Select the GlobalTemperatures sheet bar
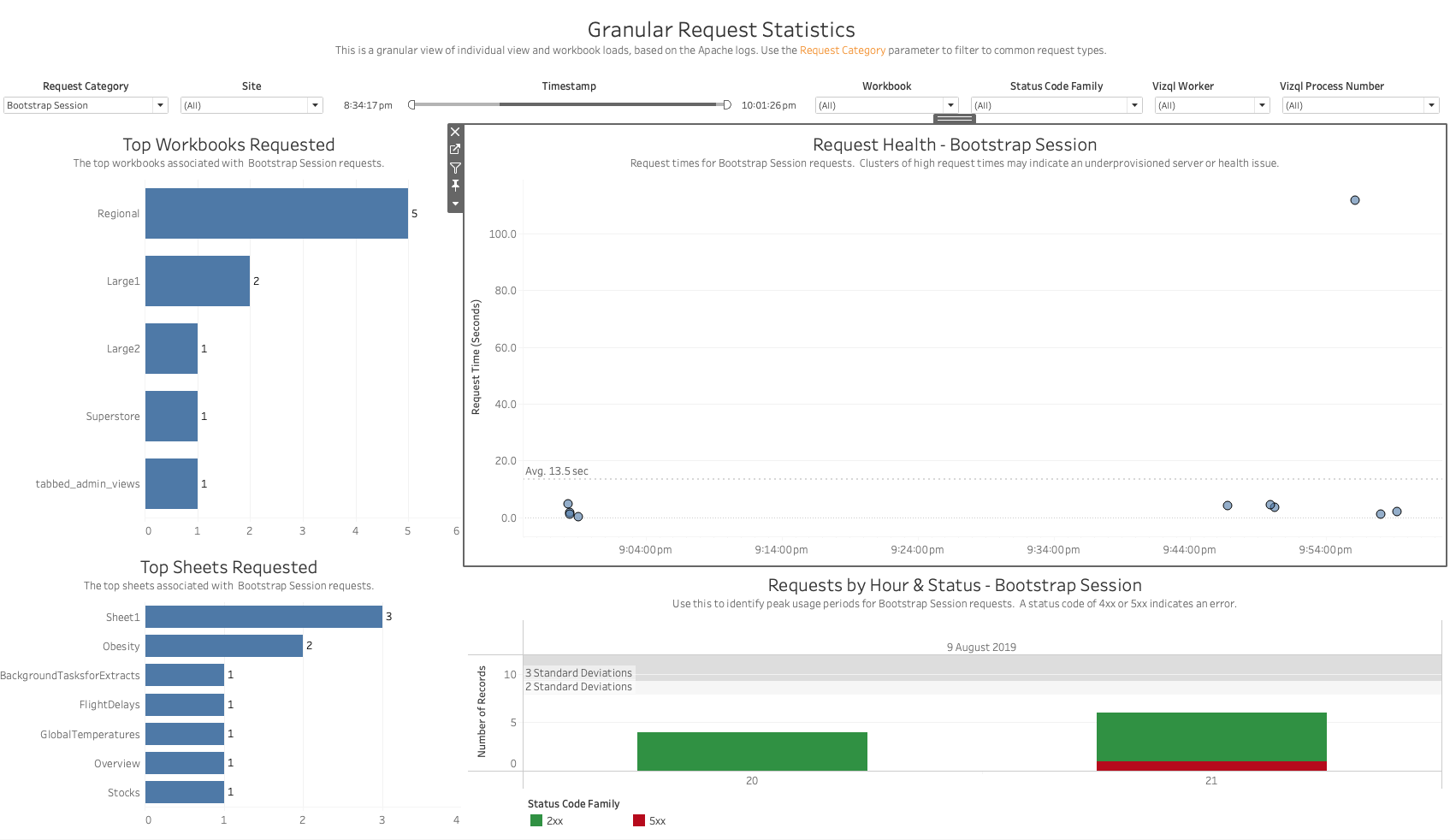1450x840 pixels. coord(185,734)
